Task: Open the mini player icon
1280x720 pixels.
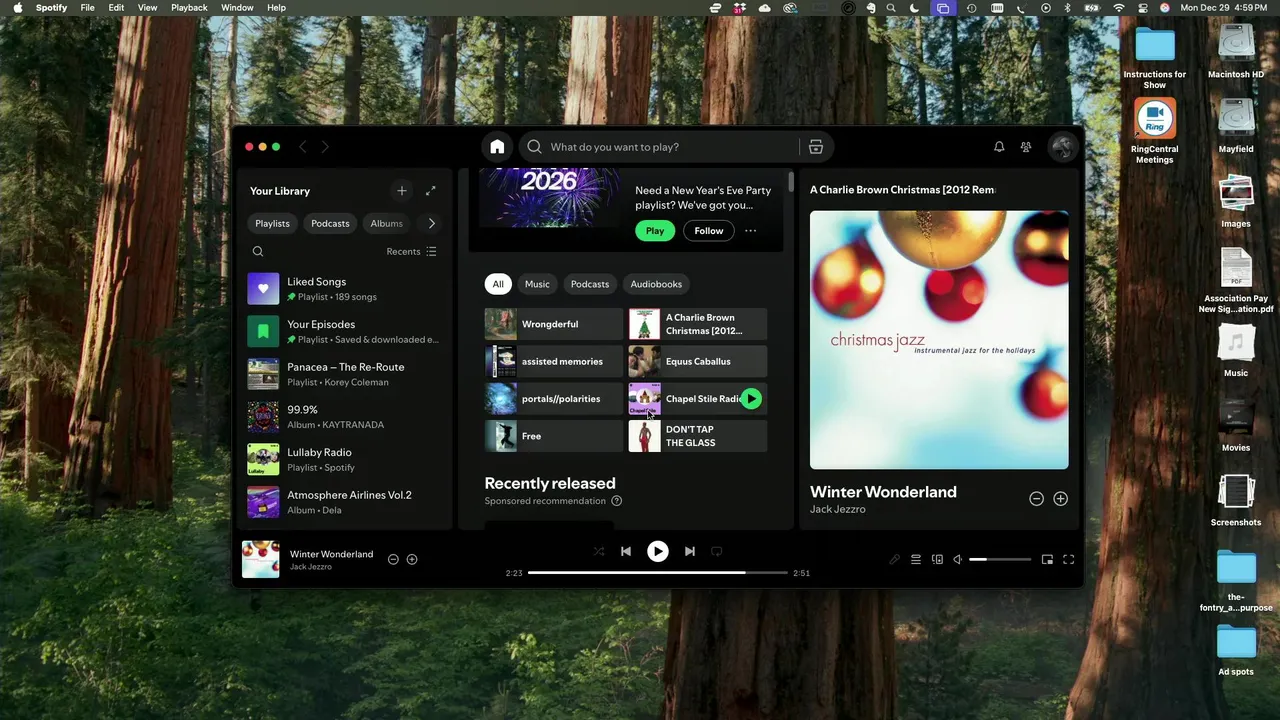Action: (1047, 560)
